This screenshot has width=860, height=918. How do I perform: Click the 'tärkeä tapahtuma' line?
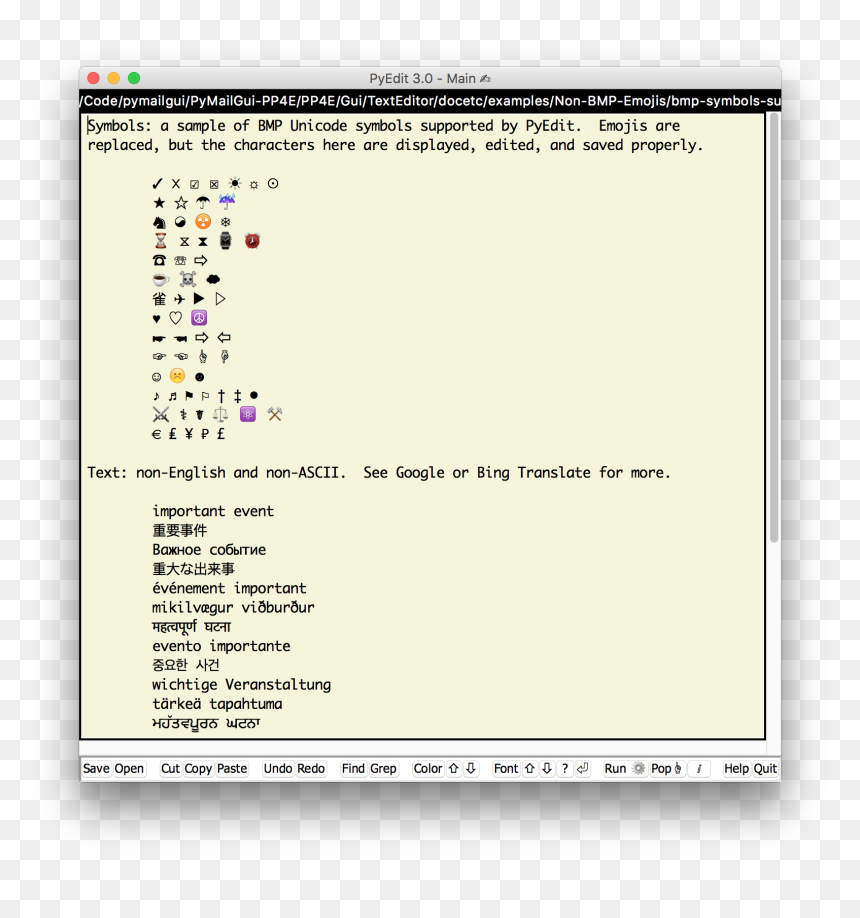click(217, 704)
